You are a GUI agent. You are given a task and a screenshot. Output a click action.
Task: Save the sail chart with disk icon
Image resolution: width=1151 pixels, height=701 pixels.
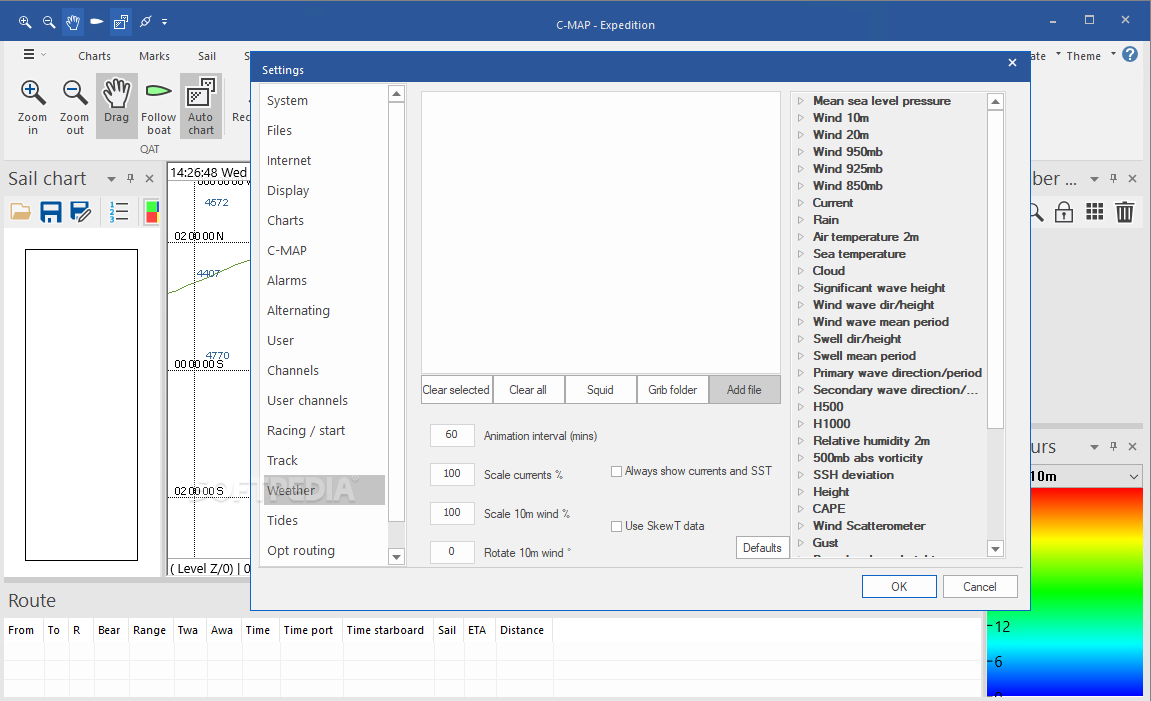point(51,212)
